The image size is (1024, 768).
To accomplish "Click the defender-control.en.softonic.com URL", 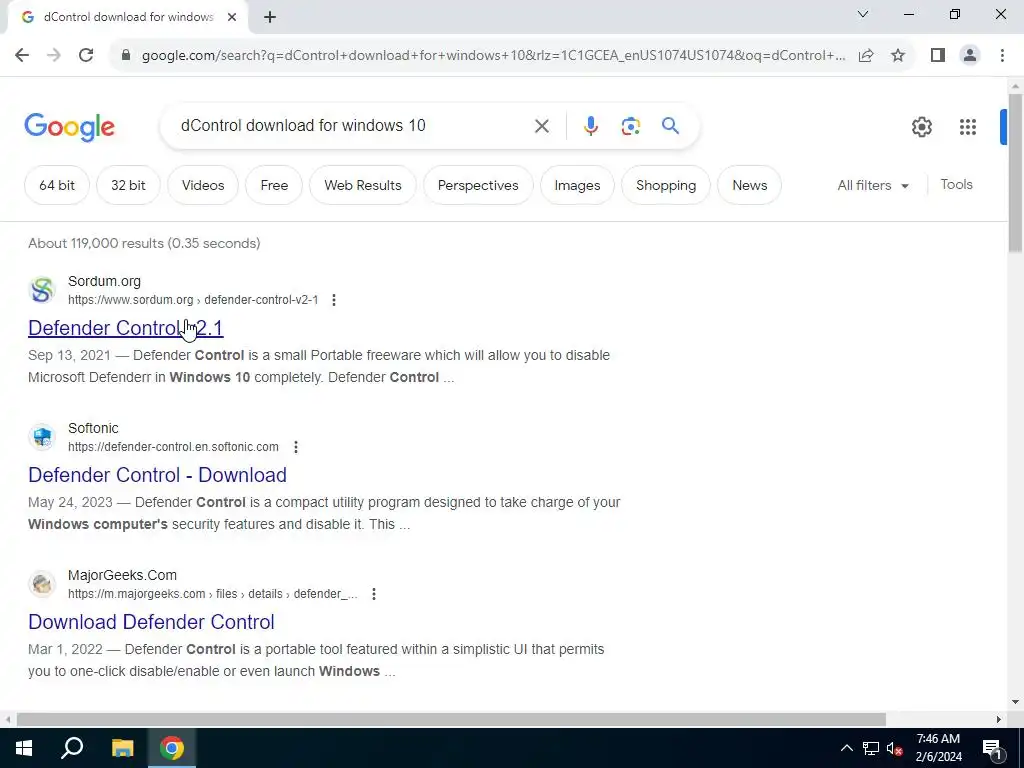I will pyautogui.click(x=173, y=447).
